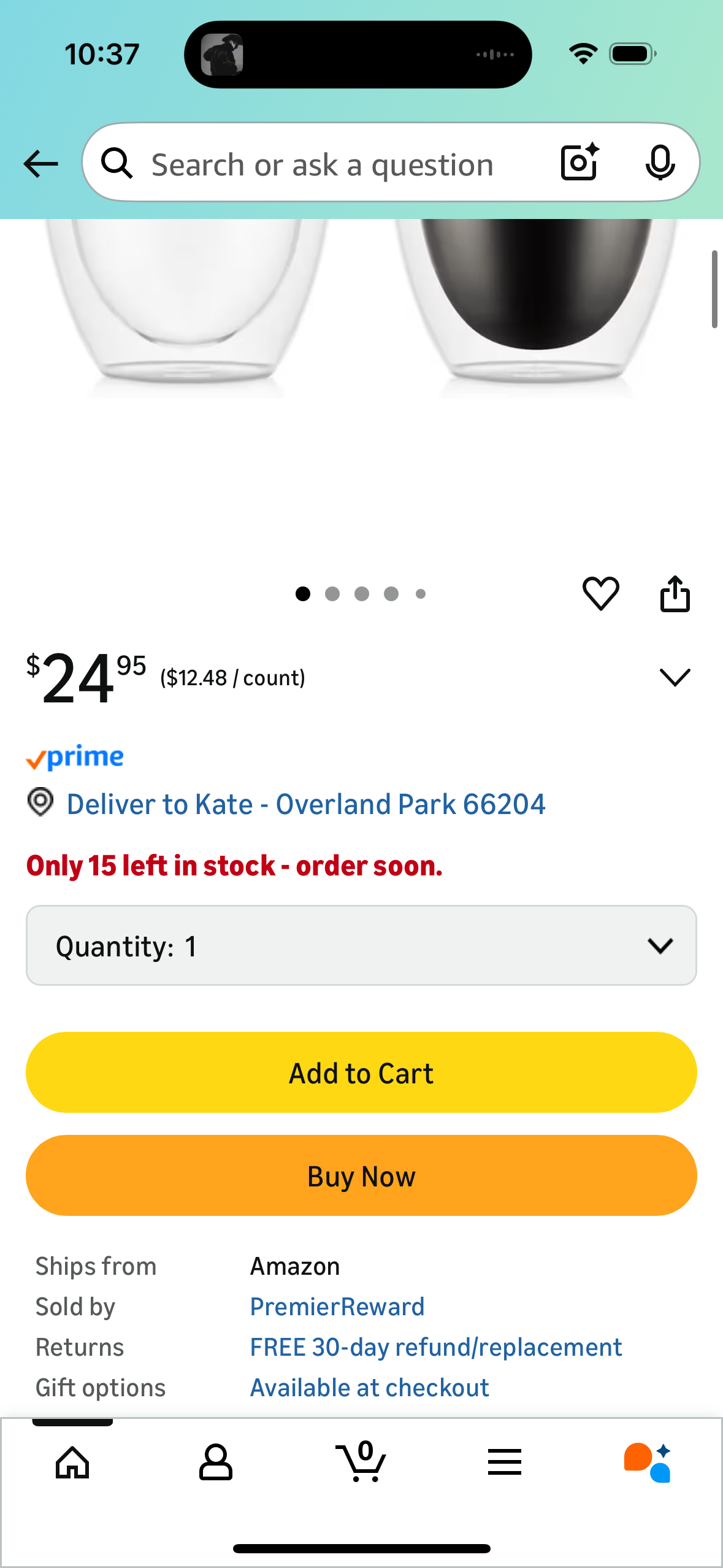Screen dimensions: 723x1568
Task: Open camera lens search icon
Action: 580,163
